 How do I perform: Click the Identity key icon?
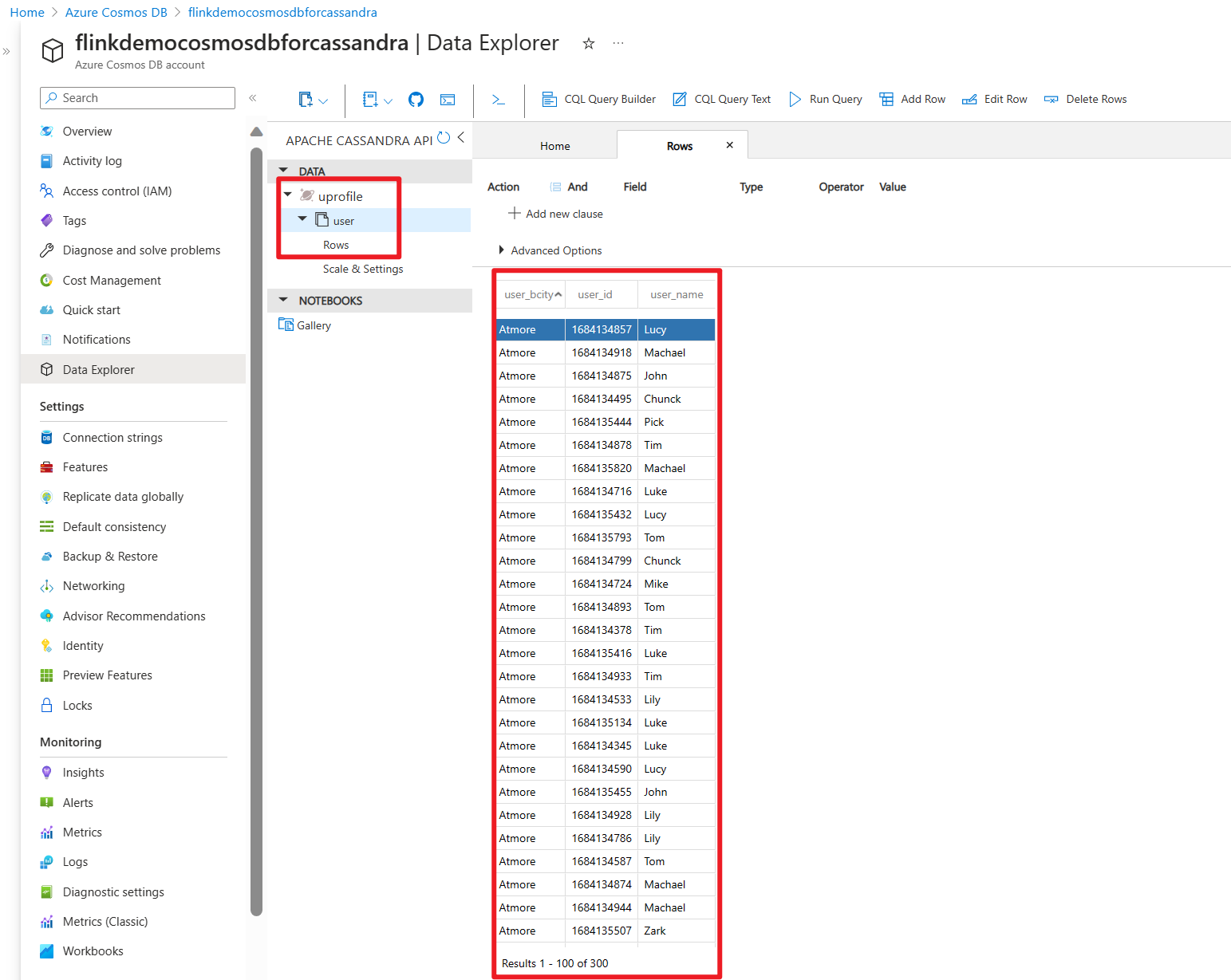coord(47,646)
